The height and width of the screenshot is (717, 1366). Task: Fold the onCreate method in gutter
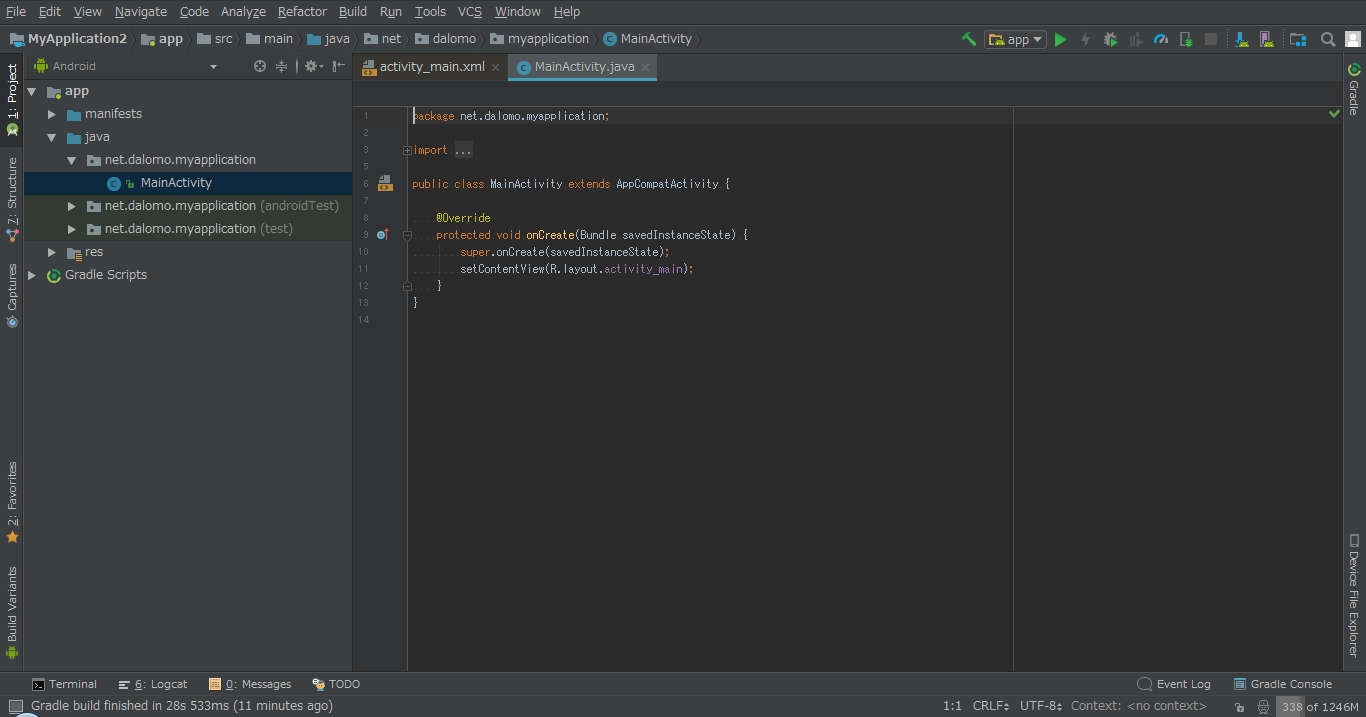pos(407,235)
